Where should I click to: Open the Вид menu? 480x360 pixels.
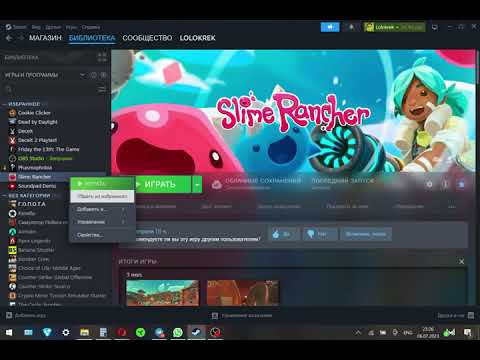click(36, 27)
